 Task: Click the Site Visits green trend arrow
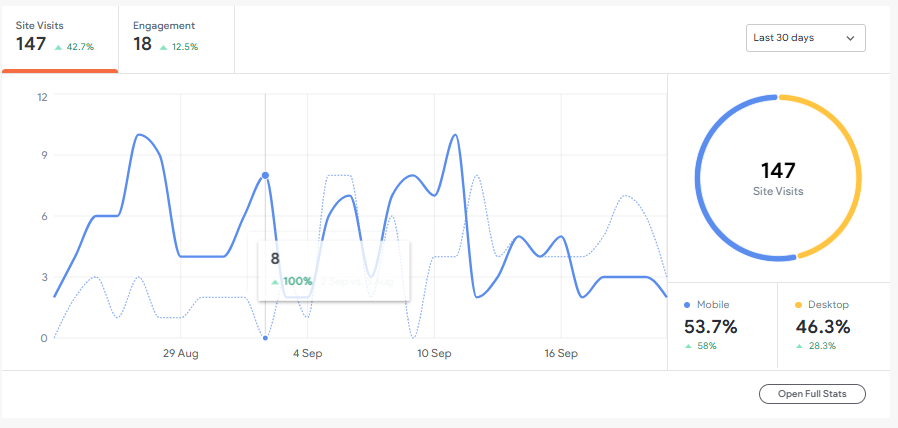[x=58, y=47]
